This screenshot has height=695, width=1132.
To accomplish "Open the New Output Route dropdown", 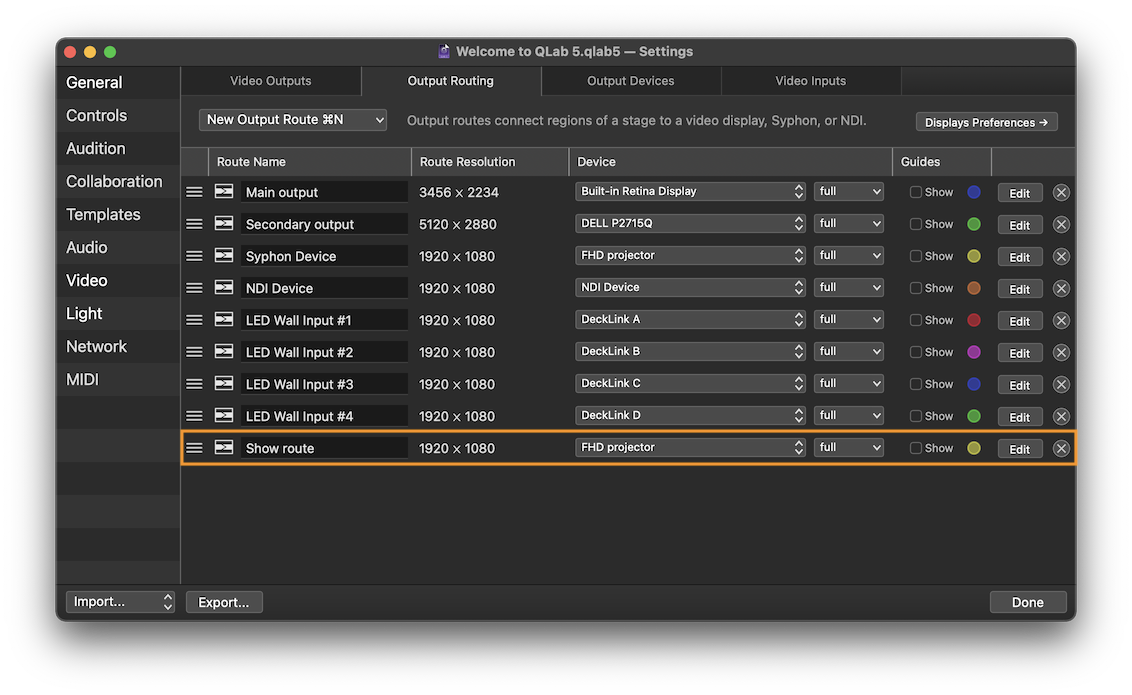I will click(x=292, y=120).
